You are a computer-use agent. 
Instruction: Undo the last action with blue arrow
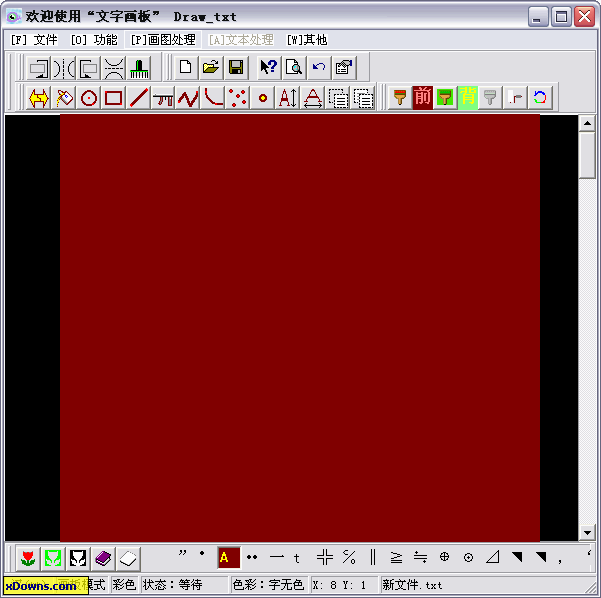319,67
